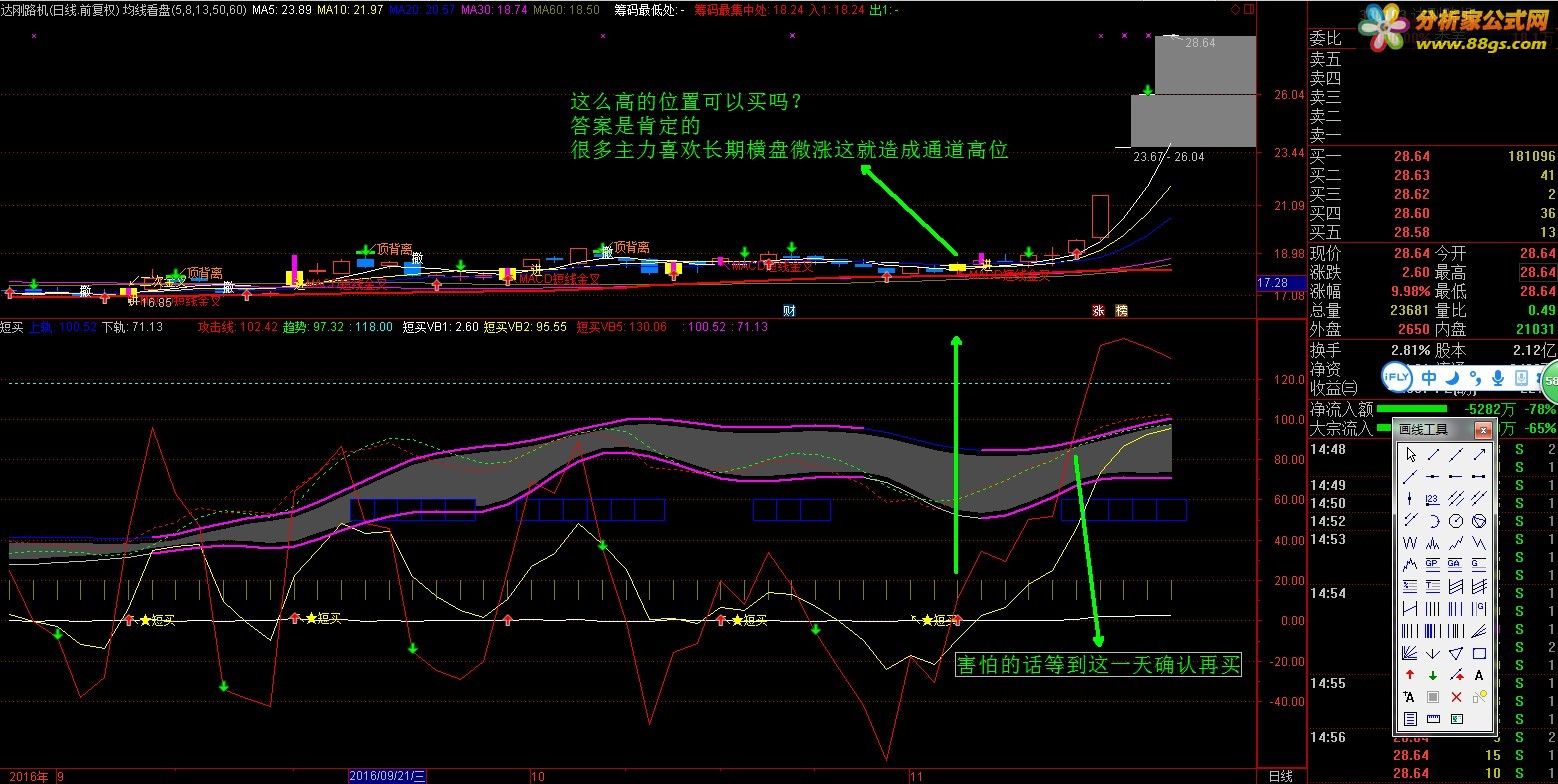Click the 短买 indicator name
The image size is (1558, 784).
[12, 327]
